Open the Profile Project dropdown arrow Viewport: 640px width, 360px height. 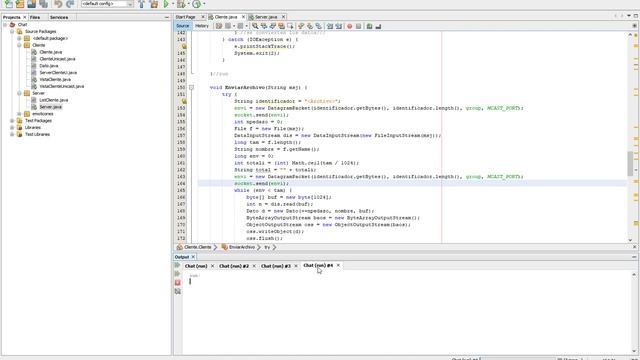[x=204, y=4]
